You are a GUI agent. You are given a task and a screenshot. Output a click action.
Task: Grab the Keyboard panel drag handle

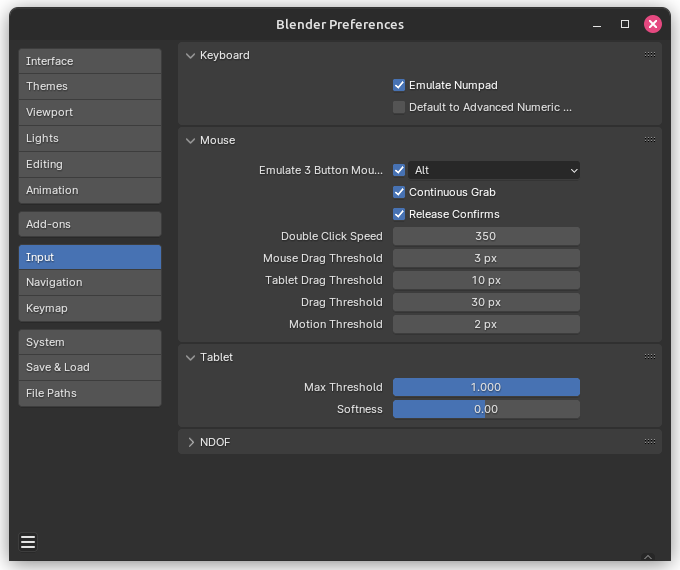point(649,55)
